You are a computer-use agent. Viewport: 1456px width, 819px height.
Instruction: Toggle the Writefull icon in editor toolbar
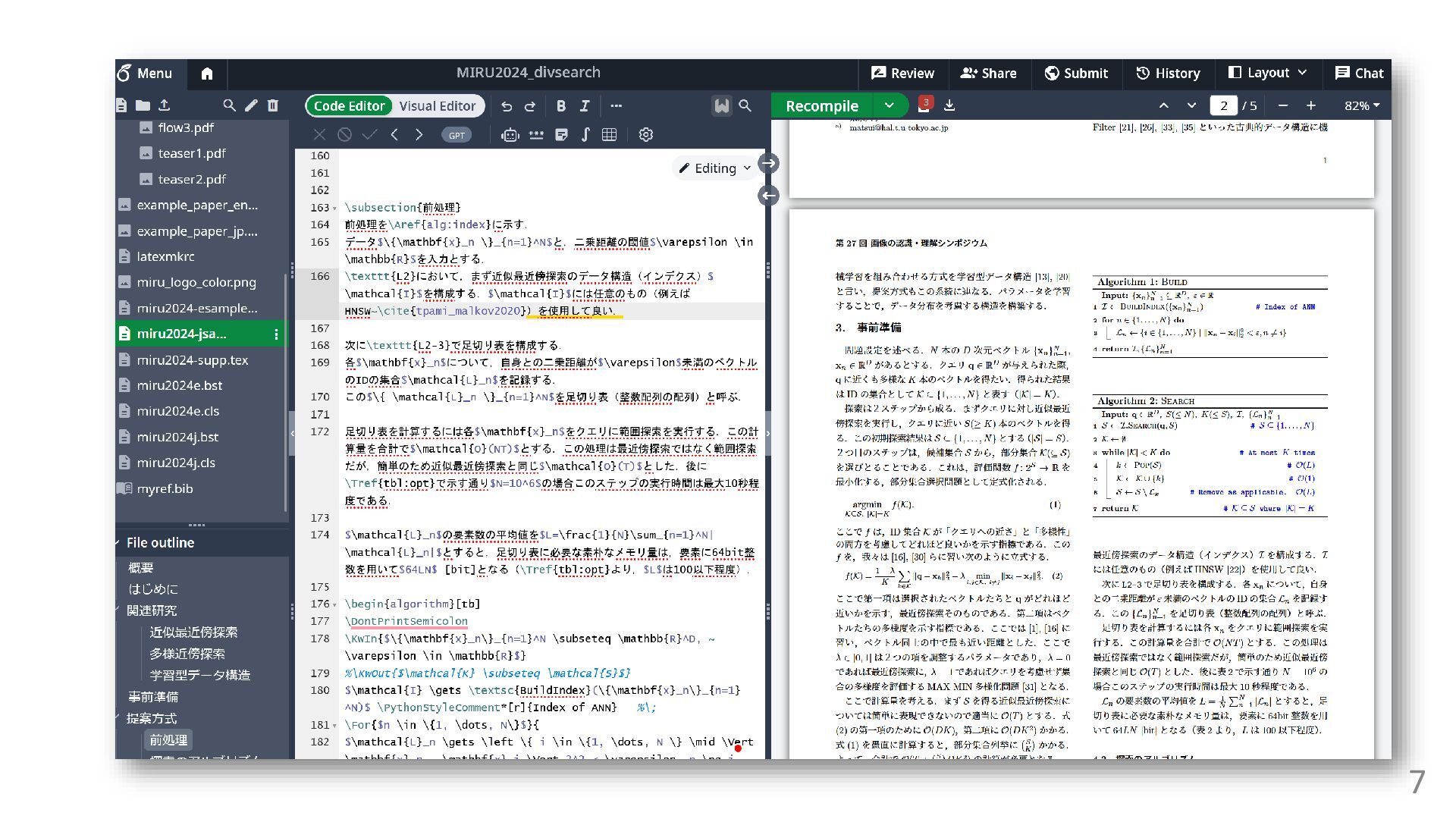(x=721, y=106)
